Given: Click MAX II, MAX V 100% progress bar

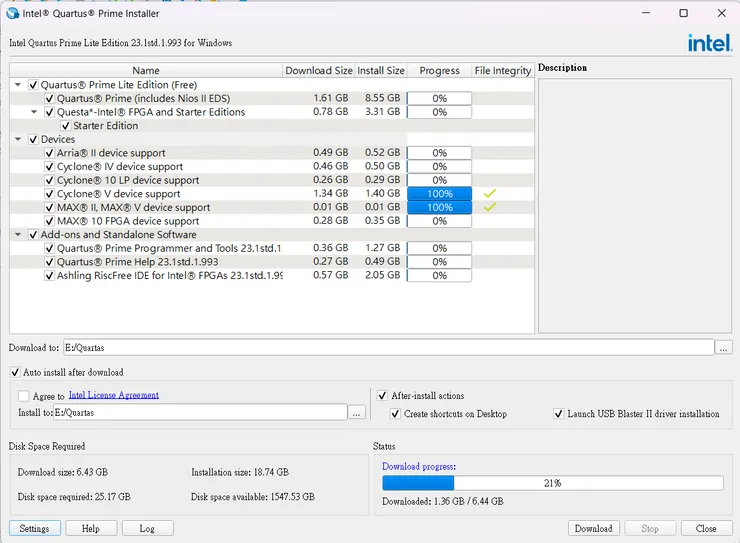Looking at the screenshot, I should tap(439, 208).
